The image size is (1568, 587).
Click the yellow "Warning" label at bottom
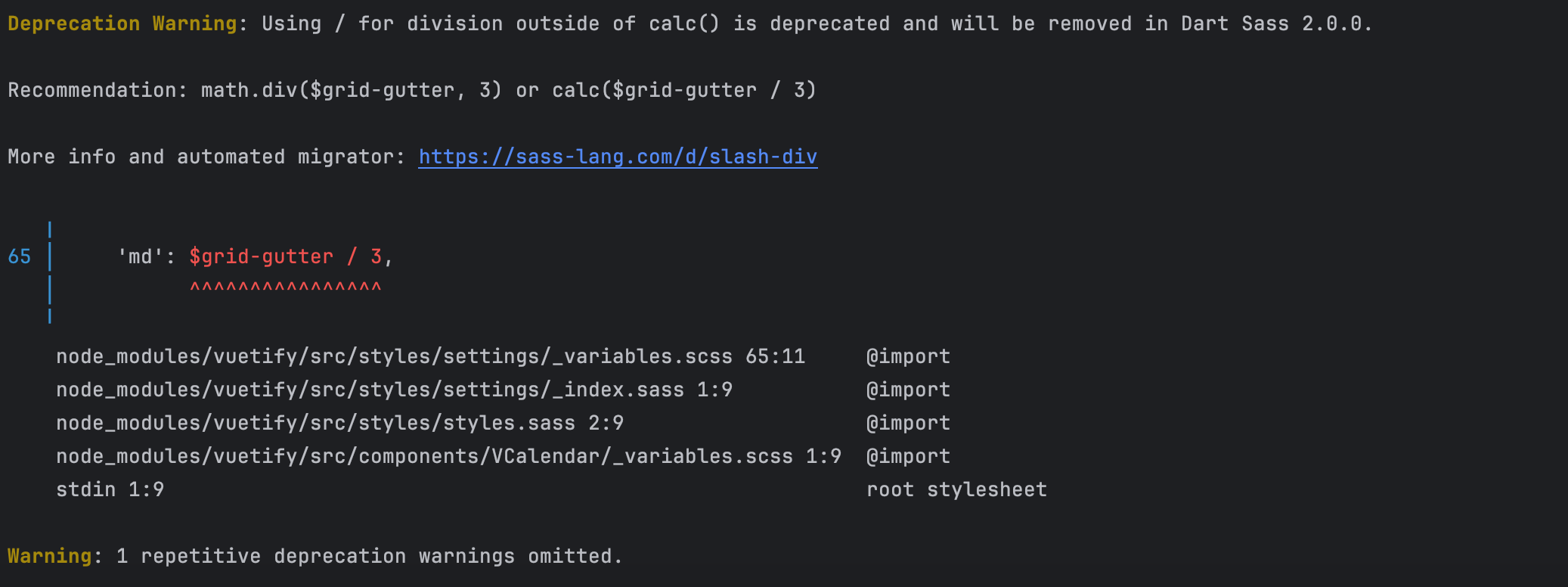(49, 556)
